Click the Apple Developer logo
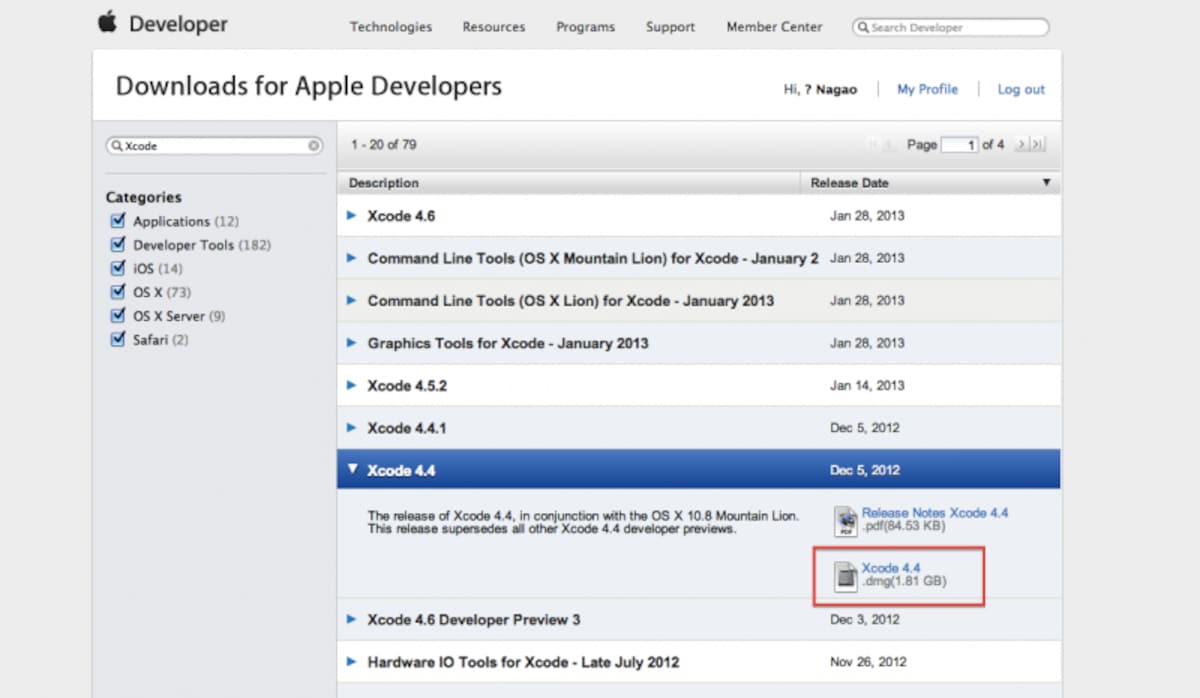1200x698 pixels. pyautogui.click(x=162, y=23)
